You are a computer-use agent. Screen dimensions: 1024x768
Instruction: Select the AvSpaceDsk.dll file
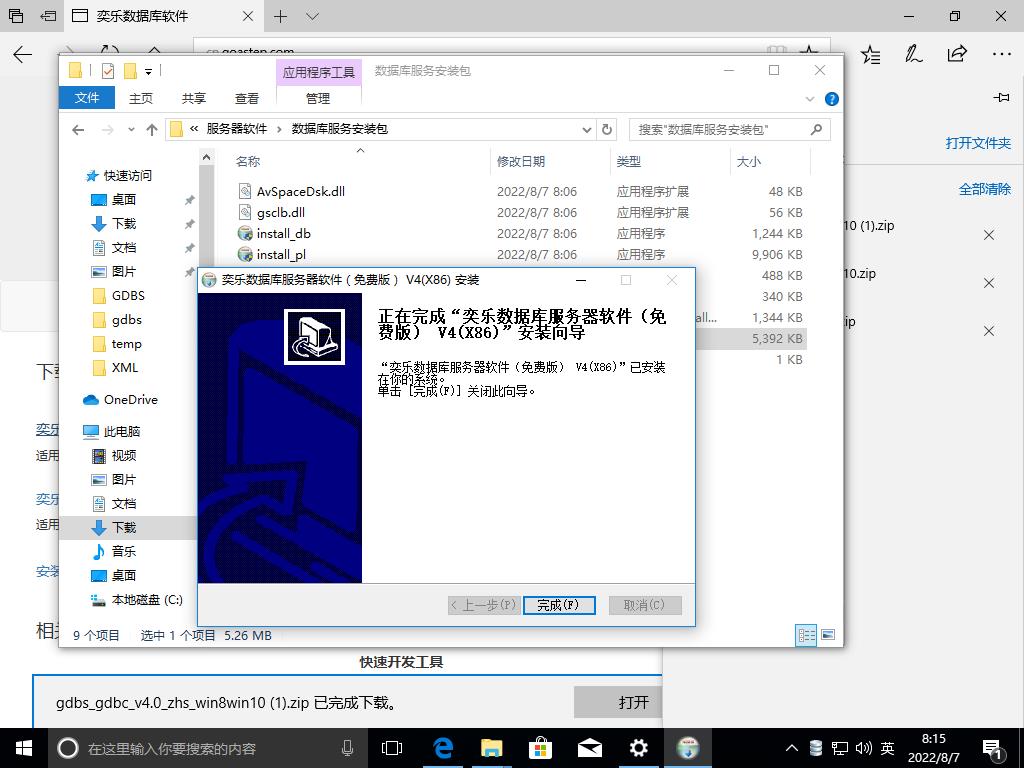[x=300, y=191]
